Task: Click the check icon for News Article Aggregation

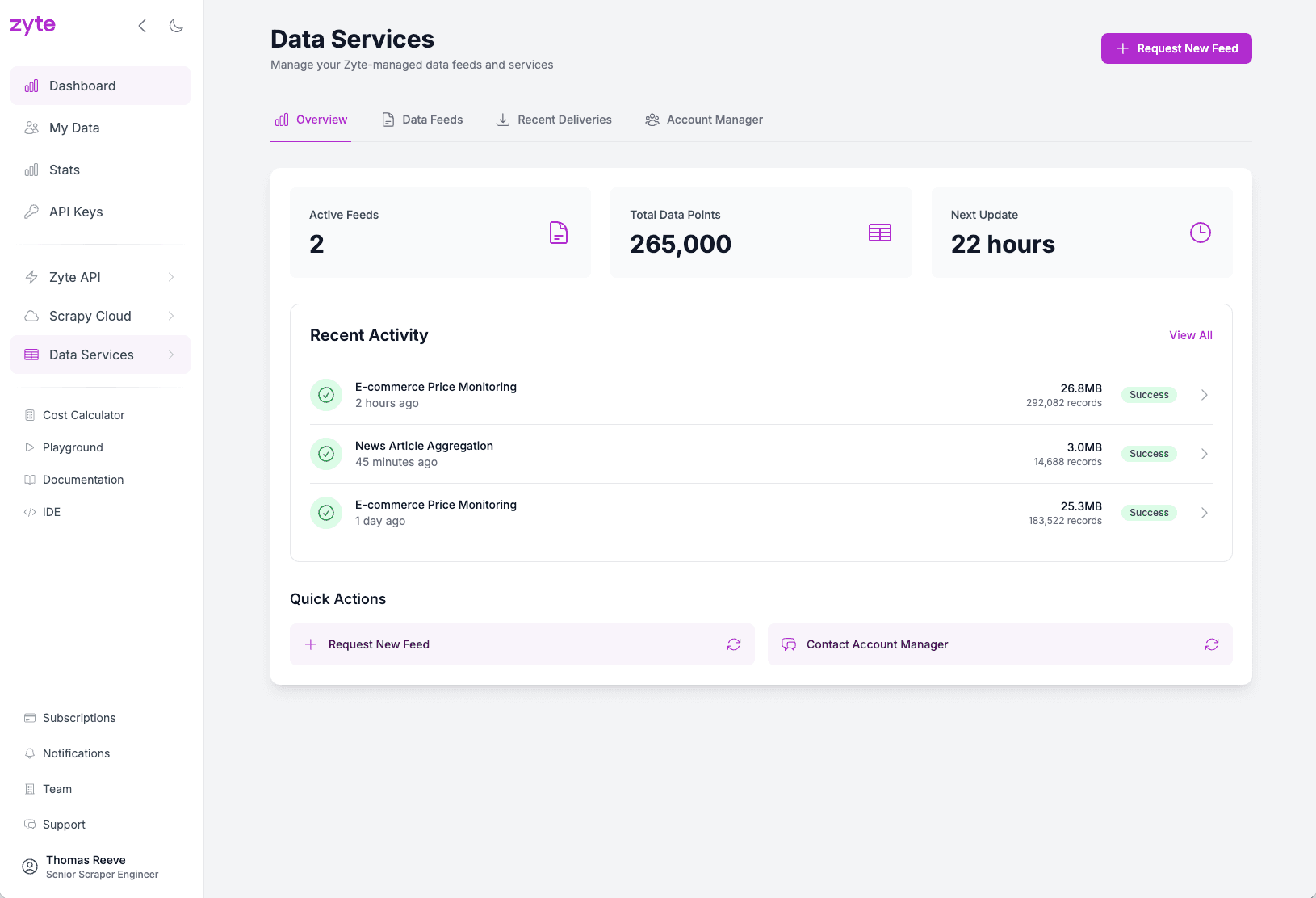Action: [326, 454]
